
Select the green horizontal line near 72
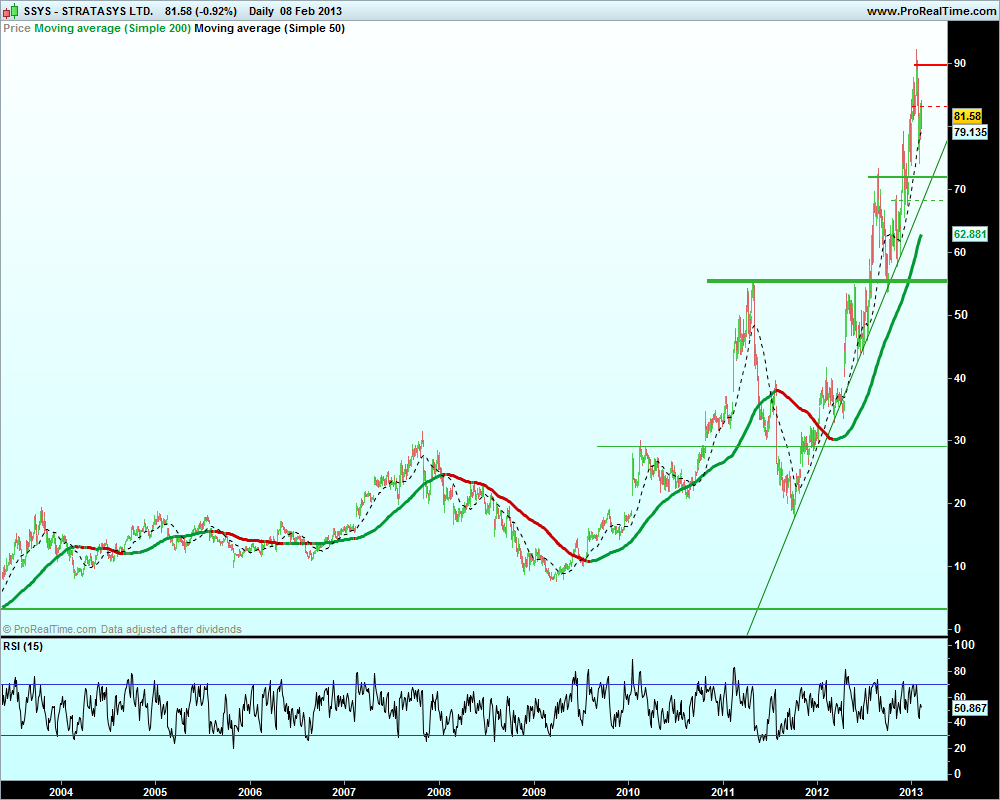click(x=908, y=177)
